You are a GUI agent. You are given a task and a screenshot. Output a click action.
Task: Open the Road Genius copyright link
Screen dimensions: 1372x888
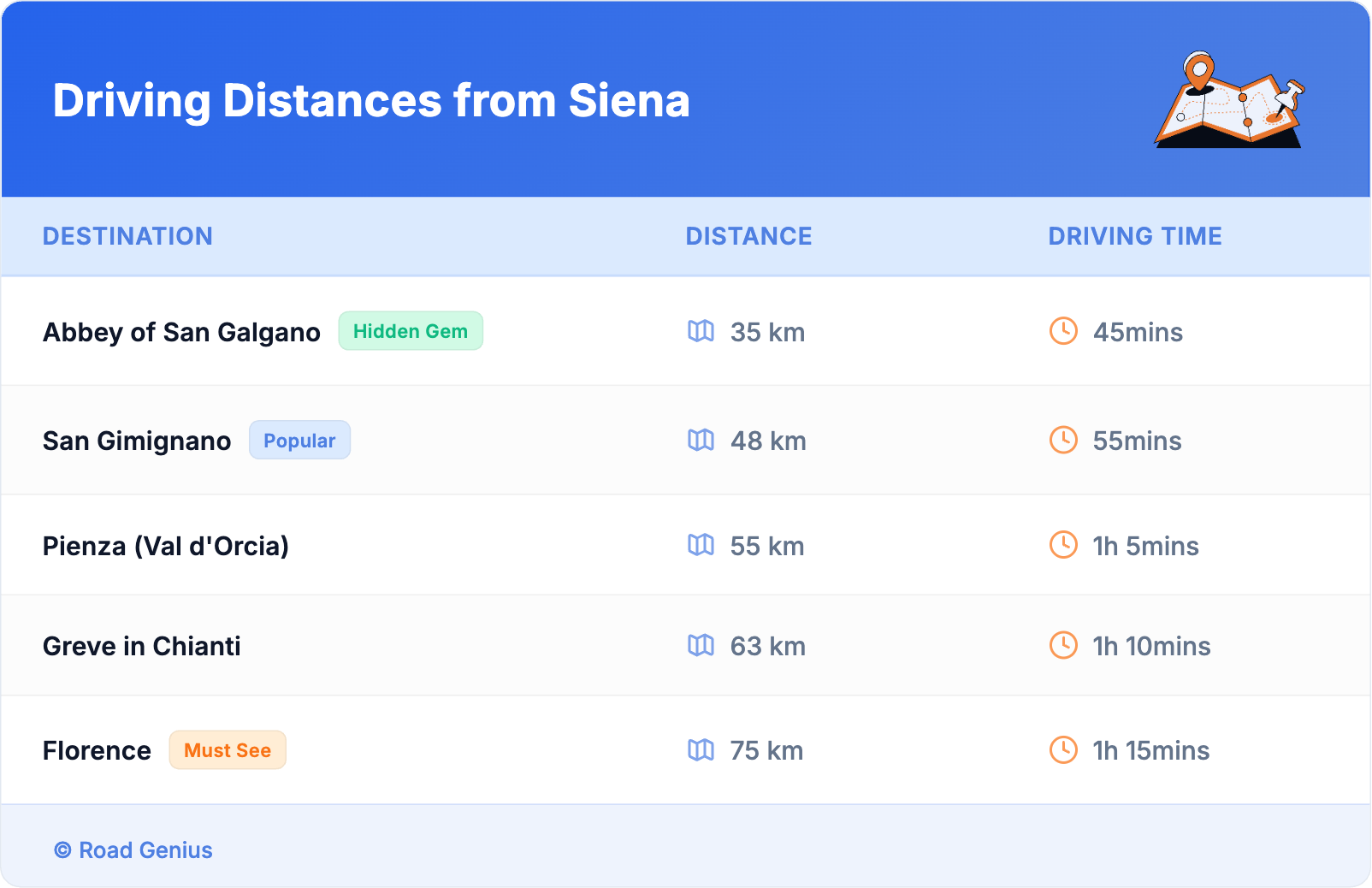133,850
